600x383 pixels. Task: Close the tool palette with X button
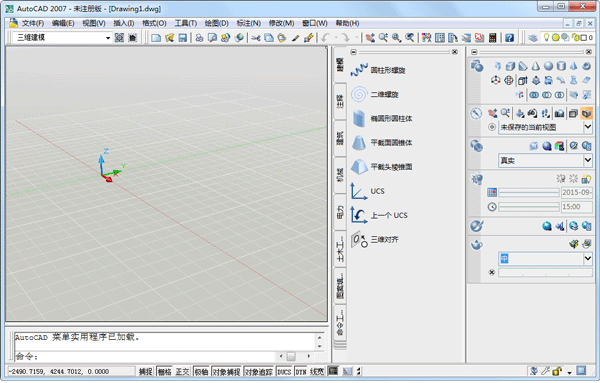click(455, 52)
